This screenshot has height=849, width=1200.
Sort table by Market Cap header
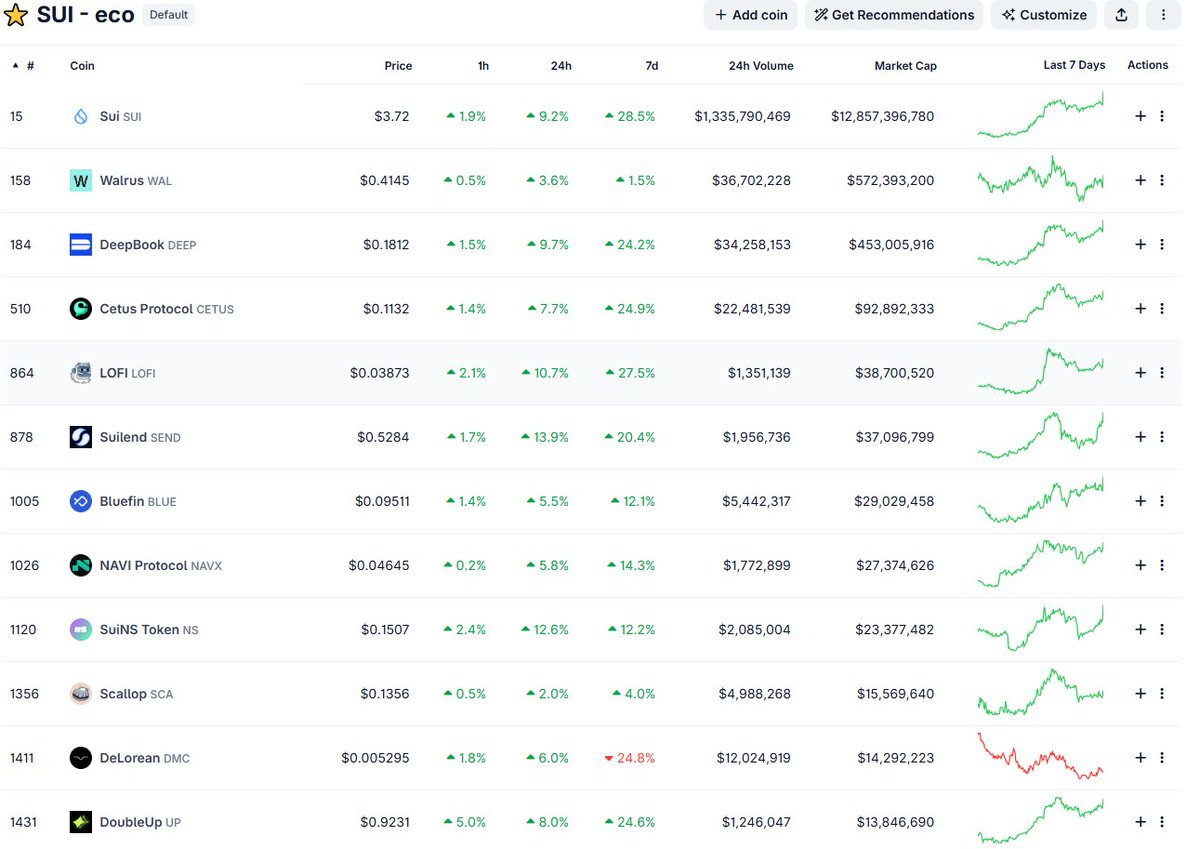(x=905, y=66)
